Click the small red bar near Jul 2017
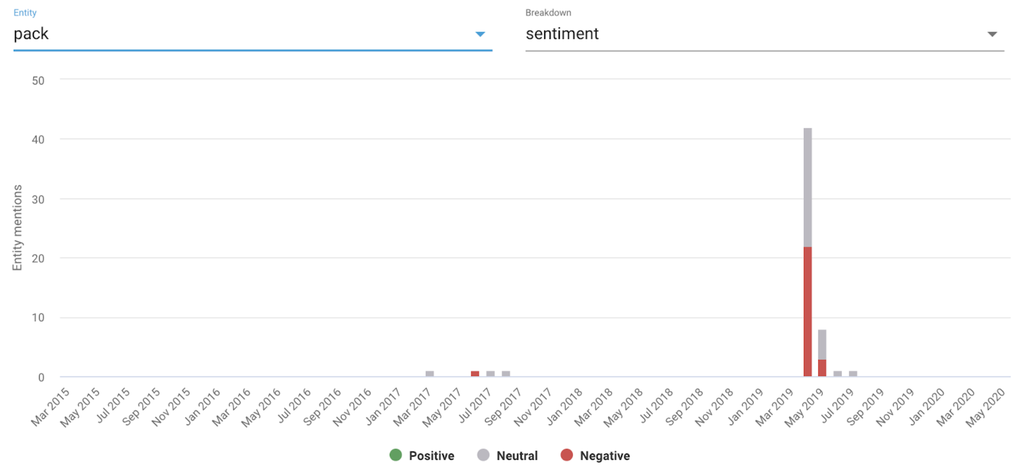The image size is (1024, 474). click(475, 374)
